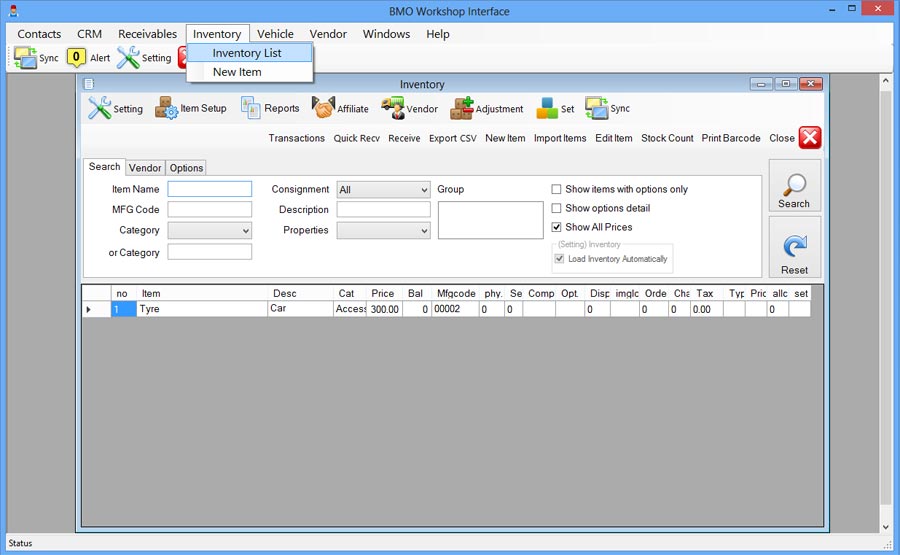Click Stock Count
Viewport: 900px width, 555px height.
pyautogui.click(x=667, y=138)
